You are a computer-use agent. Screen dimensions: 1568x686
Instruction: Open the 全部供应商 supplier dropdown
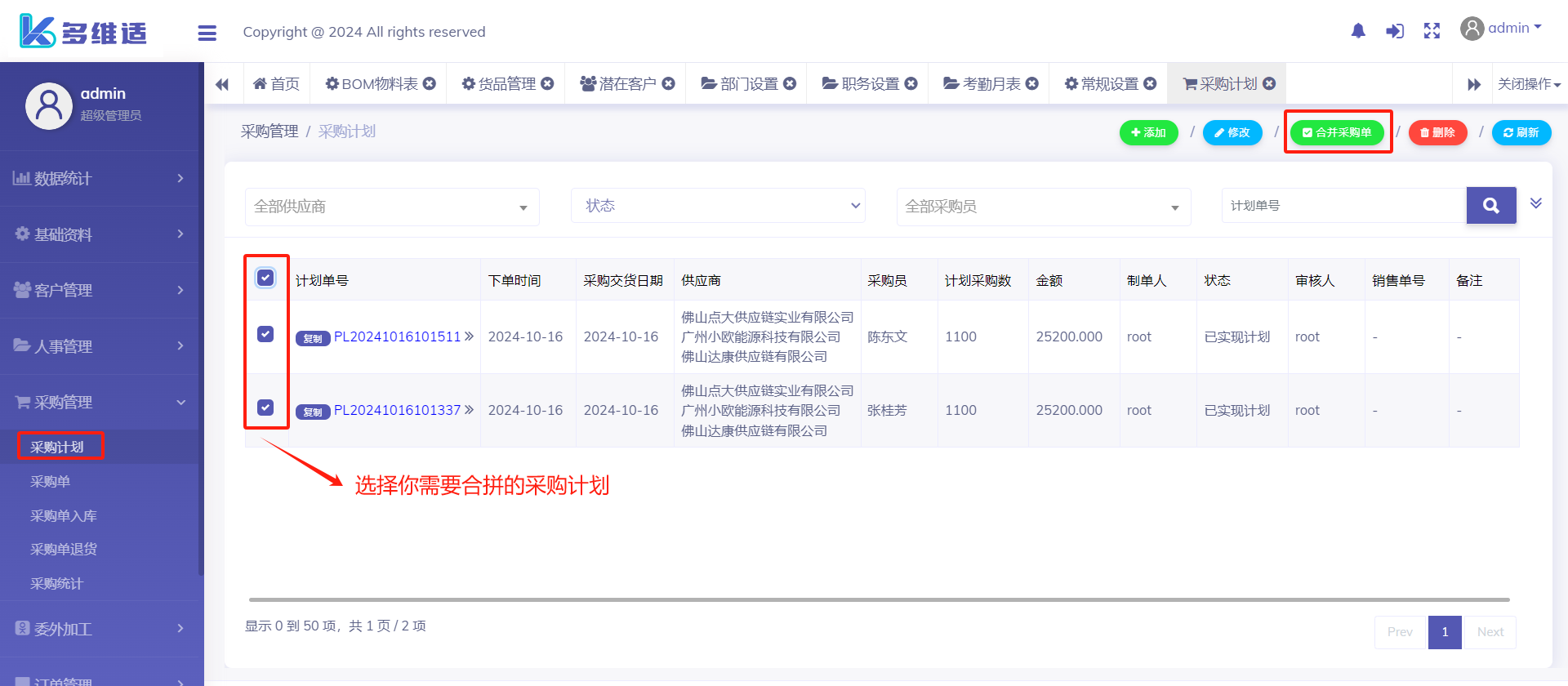tap(392, 207)
